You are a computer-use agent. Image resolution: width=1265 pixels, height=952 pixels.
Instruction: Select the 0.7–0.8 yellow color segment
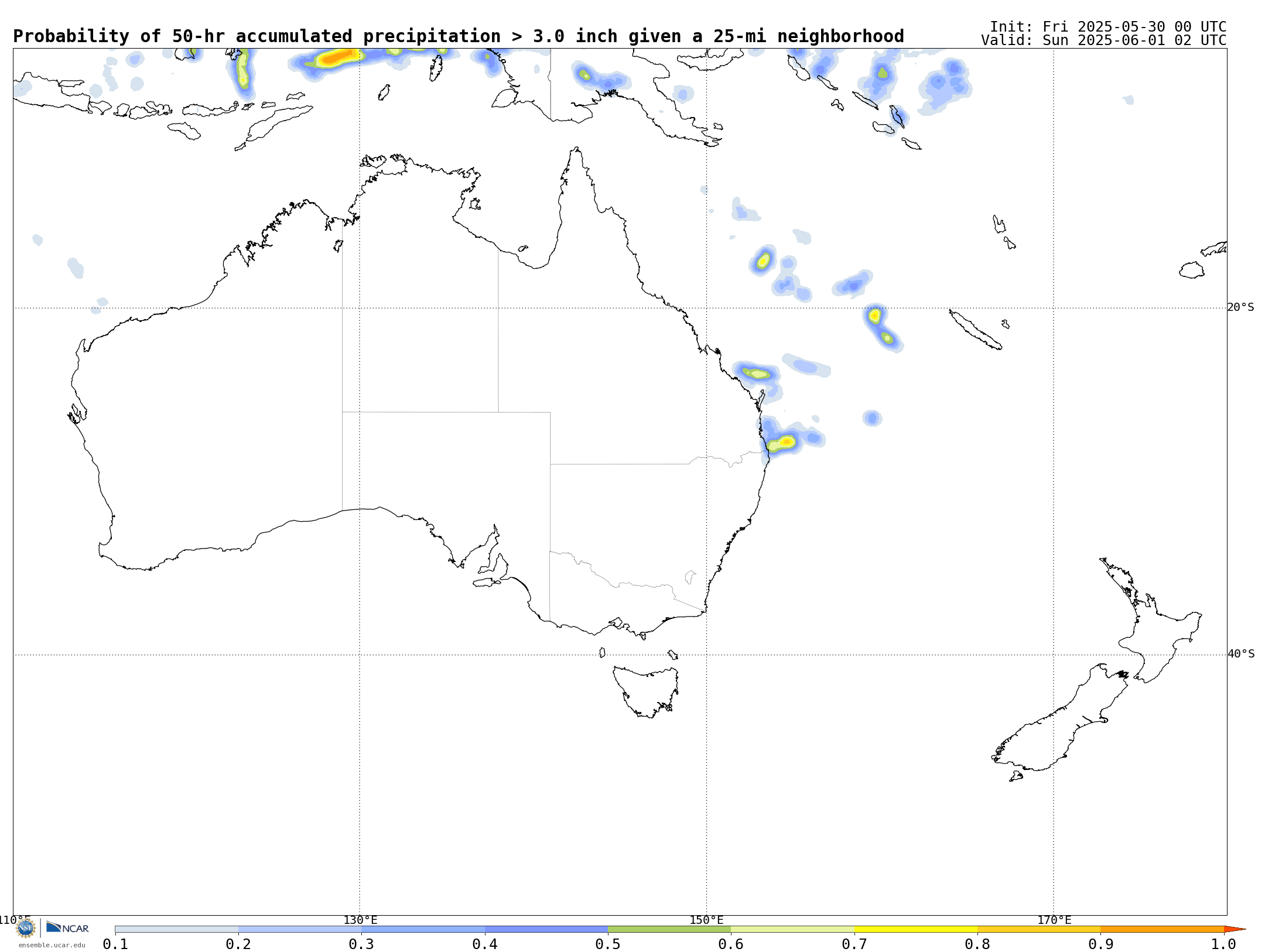coord(916,929)
